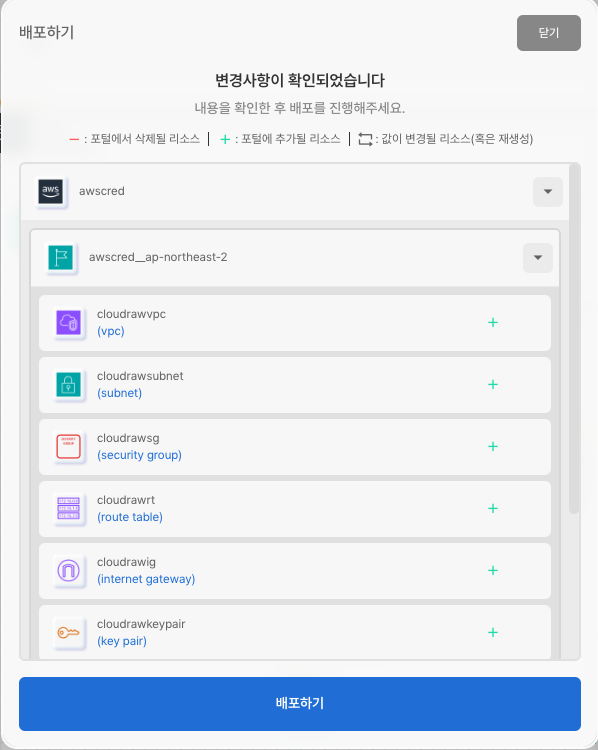Click the cloudrawvpc name text

(x=132, y=314)
